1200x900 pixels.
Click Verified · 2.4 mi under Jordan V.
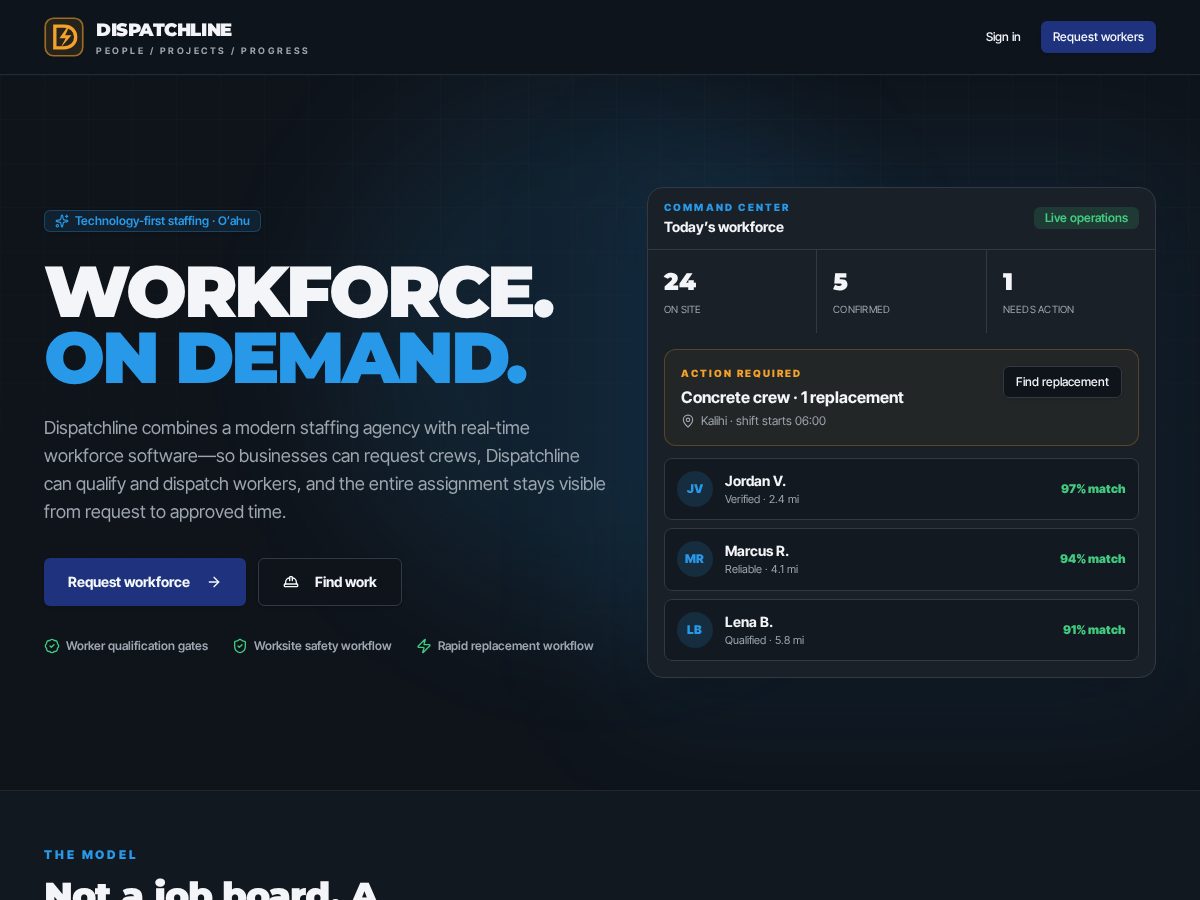click(x=762, y=499)
